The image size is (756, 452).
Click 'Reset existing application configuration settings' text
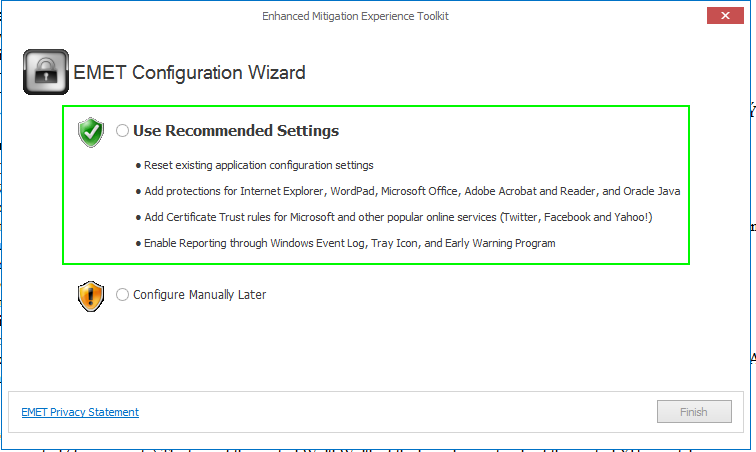point(258,165)
